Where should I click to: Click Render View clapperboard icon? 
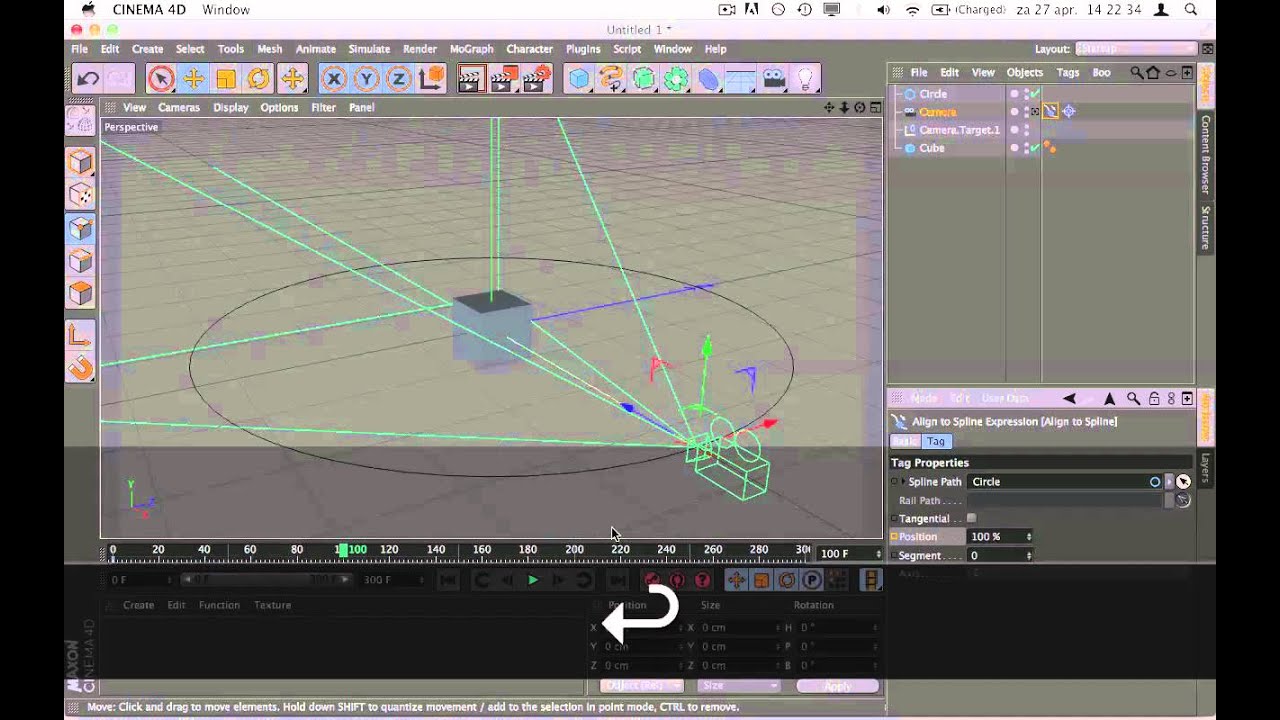pyautogui.click(x=471, y=79)
